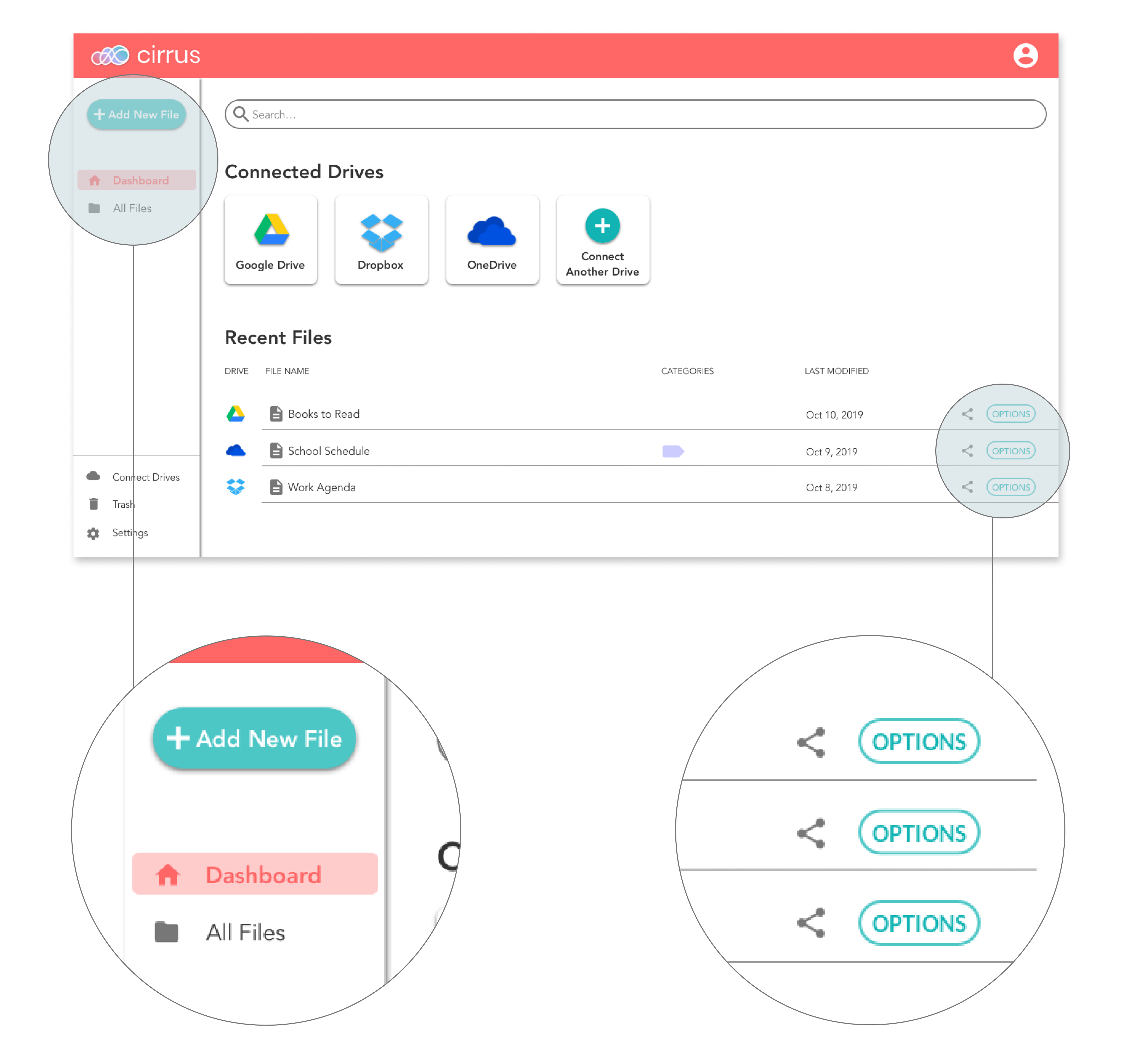1136x1064 pixels.
Task: Open the OneDrive connected drive card
Action: (492, 240)
